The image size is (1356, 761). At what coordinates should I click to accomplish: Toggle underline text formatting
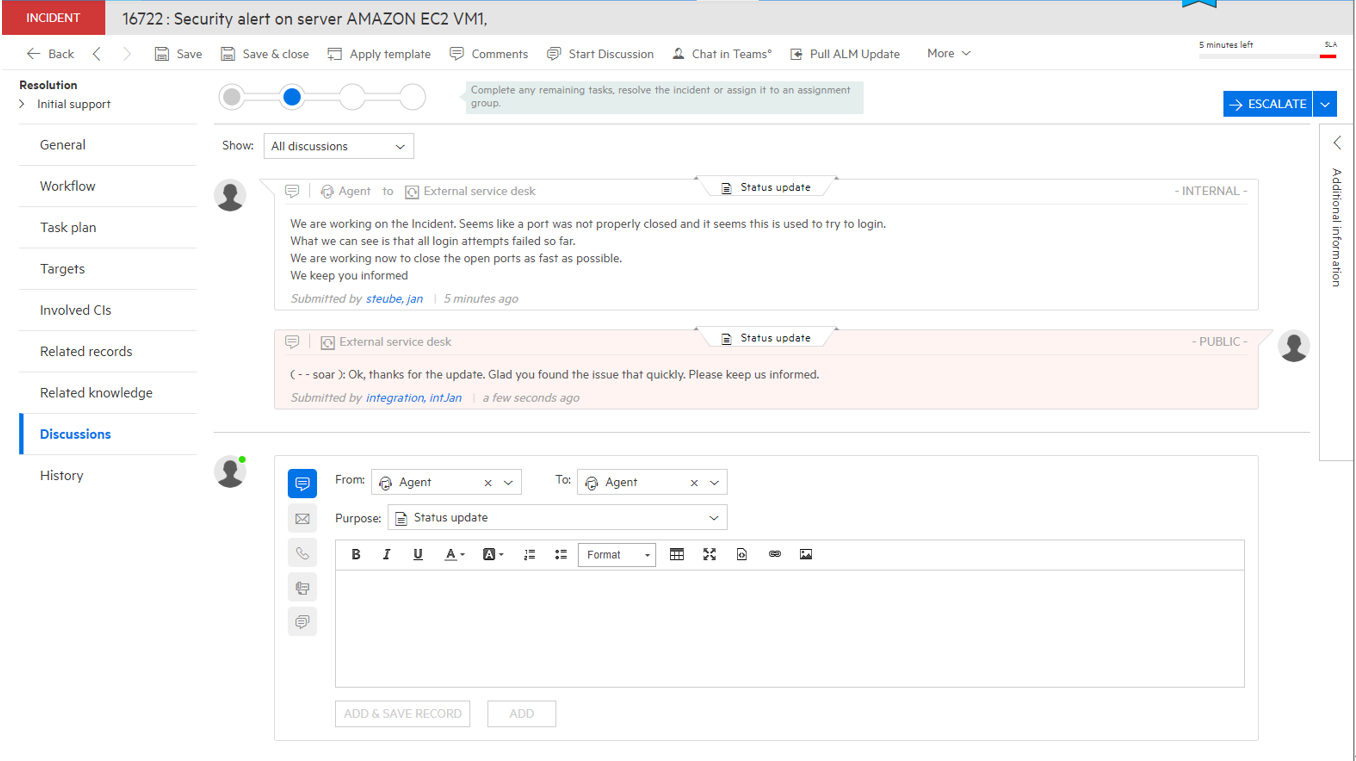click(x=418, y=554)
